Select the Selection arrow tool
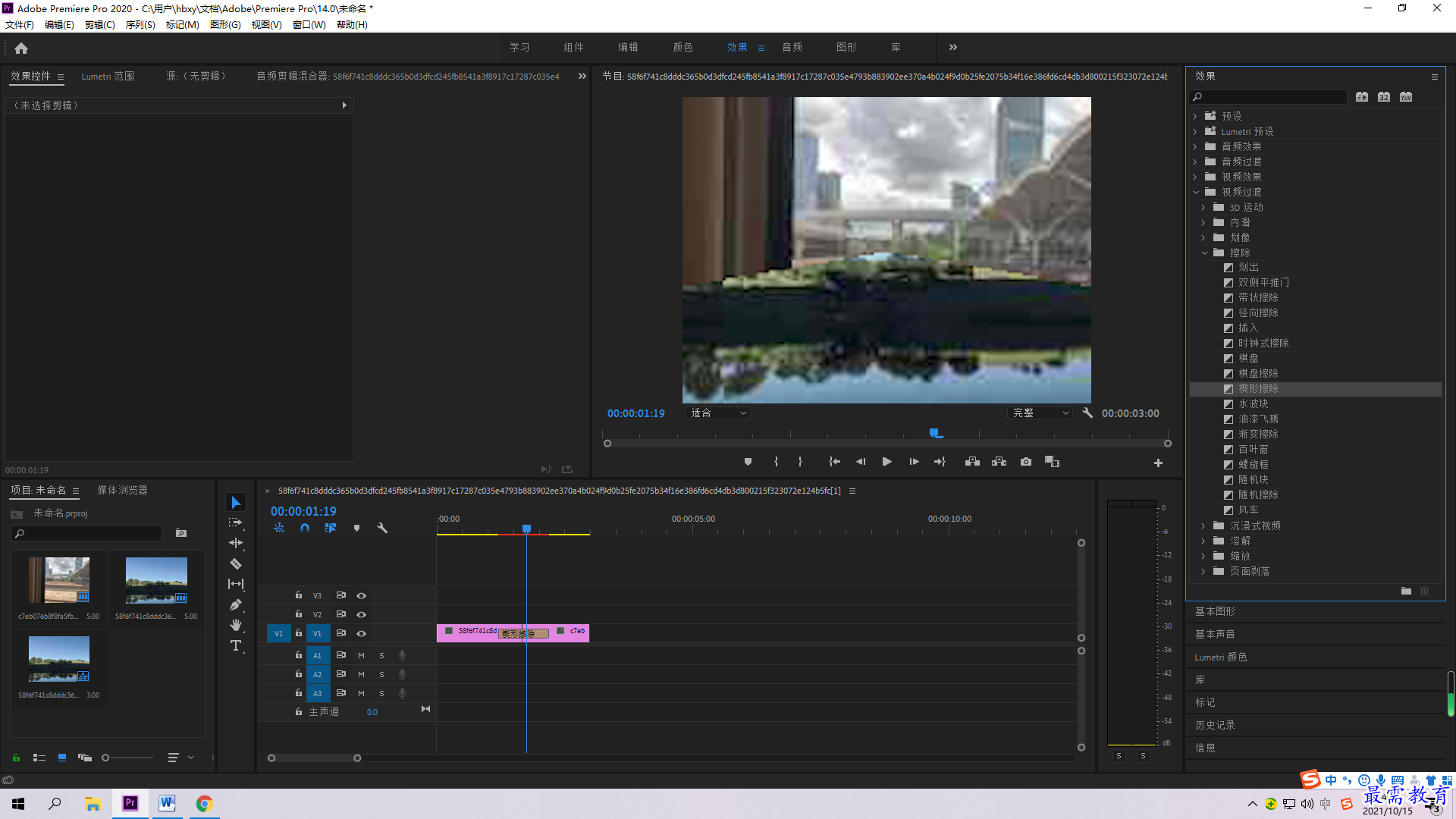This screenshot has width=1456, height=819. tap(236, 503)
